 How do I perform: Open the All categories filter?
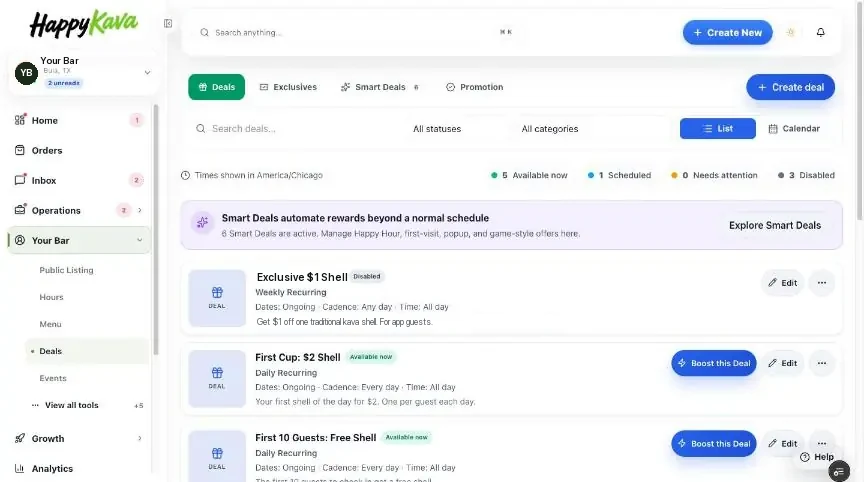[550, 129]
